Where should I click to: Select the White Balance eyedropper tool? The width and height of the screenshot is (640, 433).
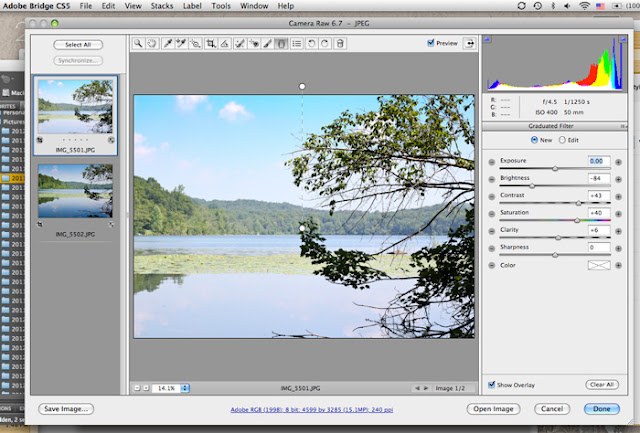(x=168, y=43)
